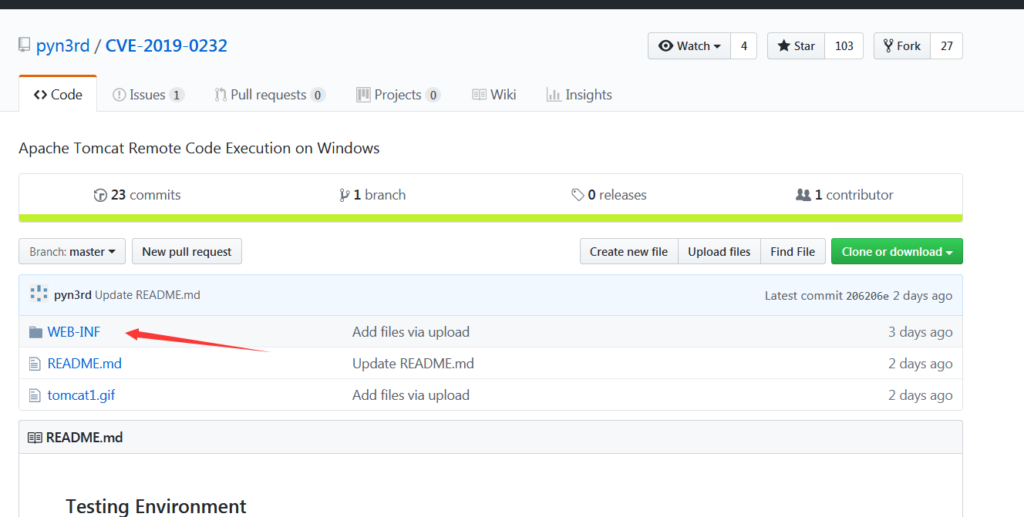Click the WEB-INF folder icon
Screen dimensions: 1024x517
pyautogui.click(x=35, y=332)
